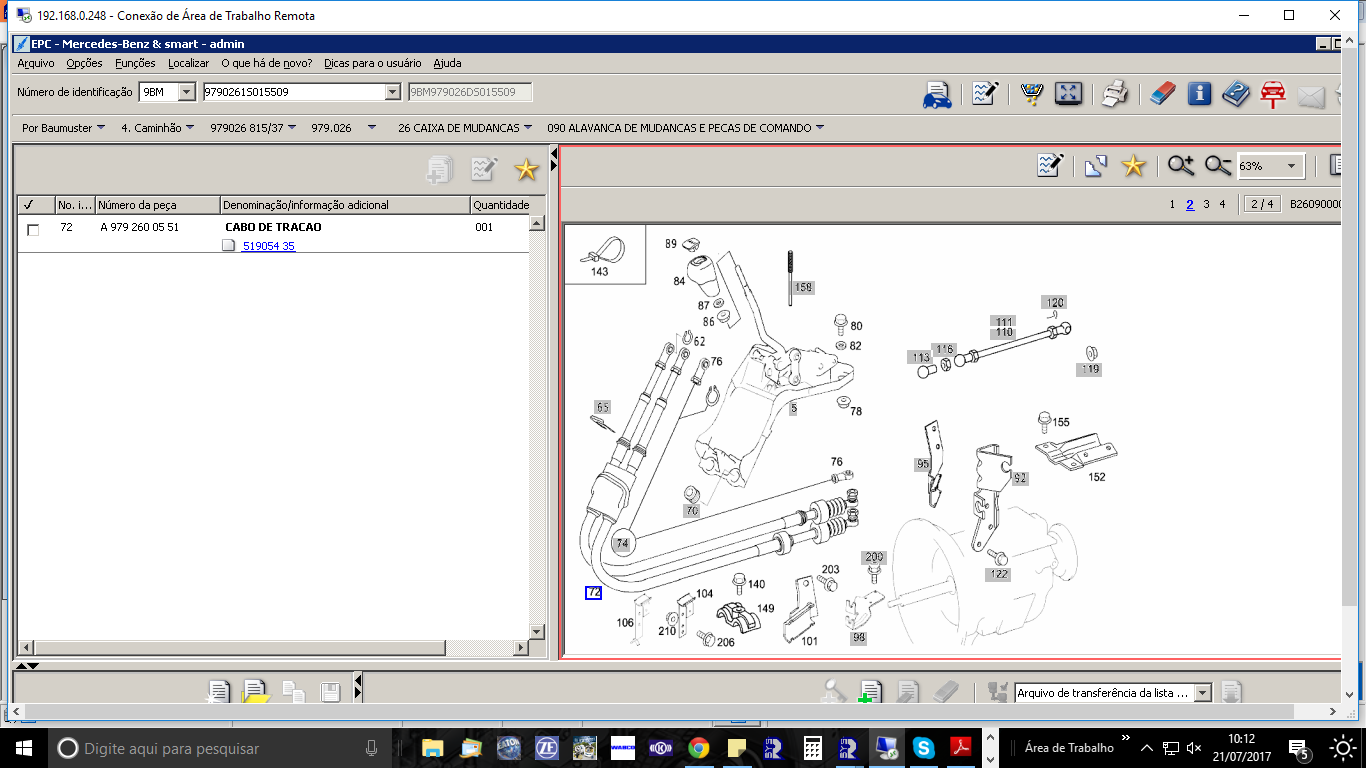Image resolution: width=1366 pixels, height=768 pixels.
Task: Click the red car on lift icon
Action: point(1272,94)
